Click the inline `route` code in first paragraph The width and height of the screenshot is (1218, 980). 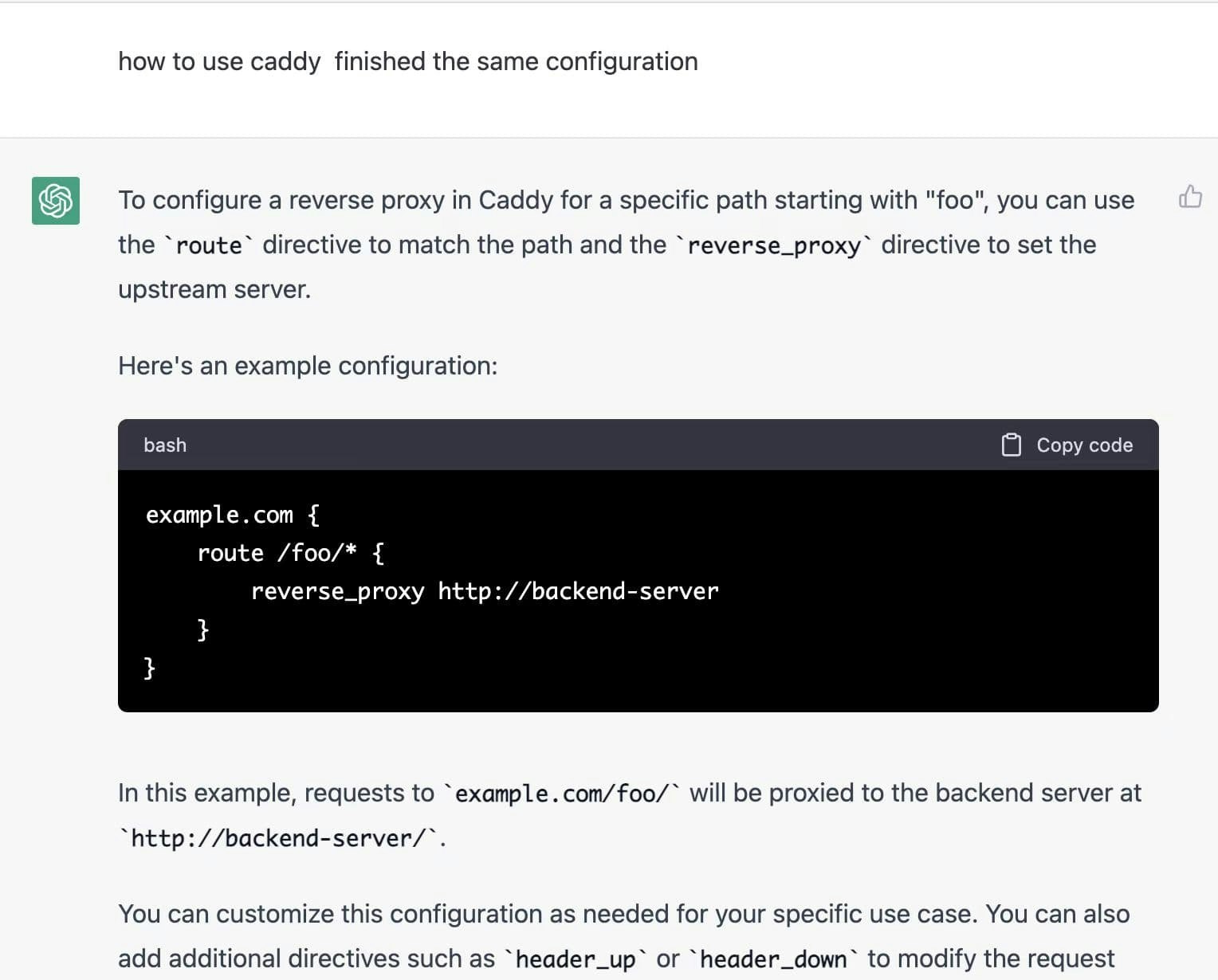(x=209, y=245)
